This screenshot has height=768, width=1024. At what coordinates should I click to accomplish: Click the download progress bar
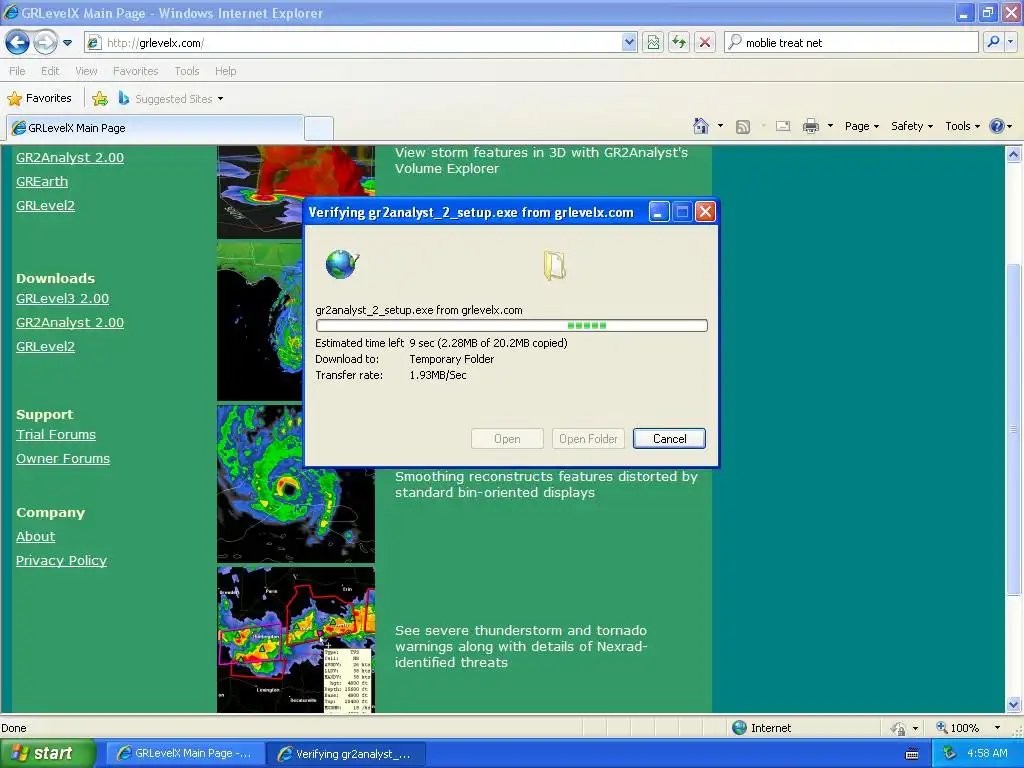[511, 325]
